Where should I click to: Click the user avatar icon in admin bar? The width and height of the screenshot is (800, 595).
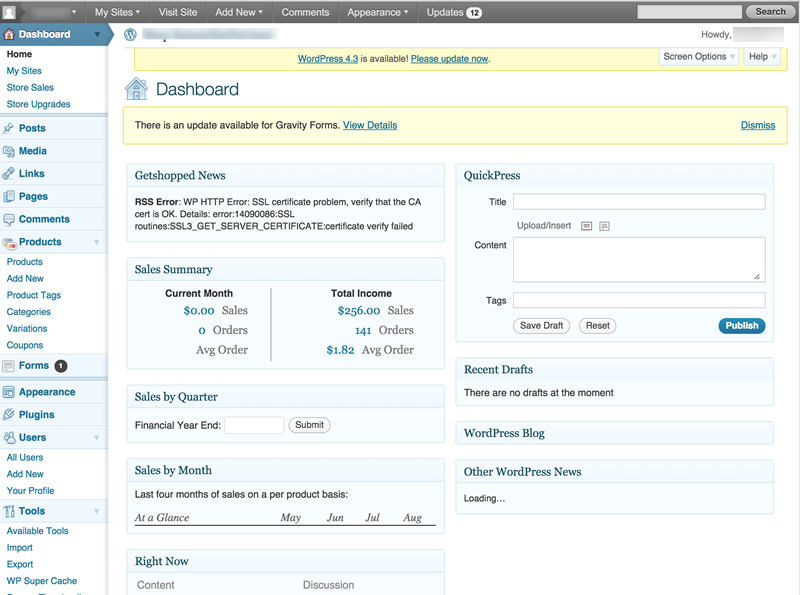pos(9,12)
